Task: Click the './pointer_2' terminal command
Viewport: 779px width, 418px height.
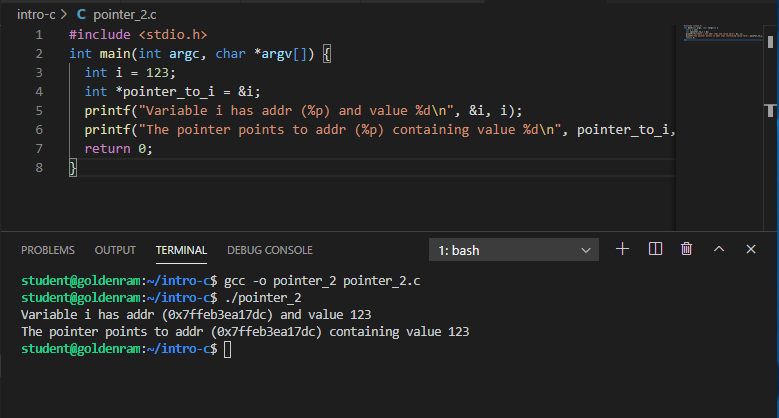Action: (263, 298)
